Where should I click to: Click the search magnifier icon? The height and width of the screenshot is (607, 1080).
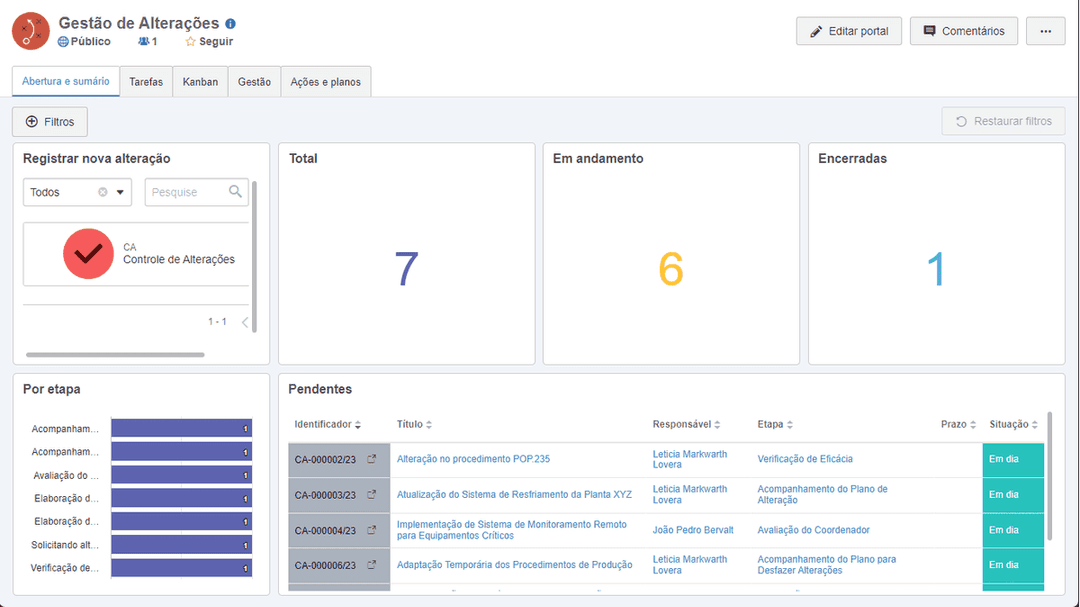pos(236,192)
